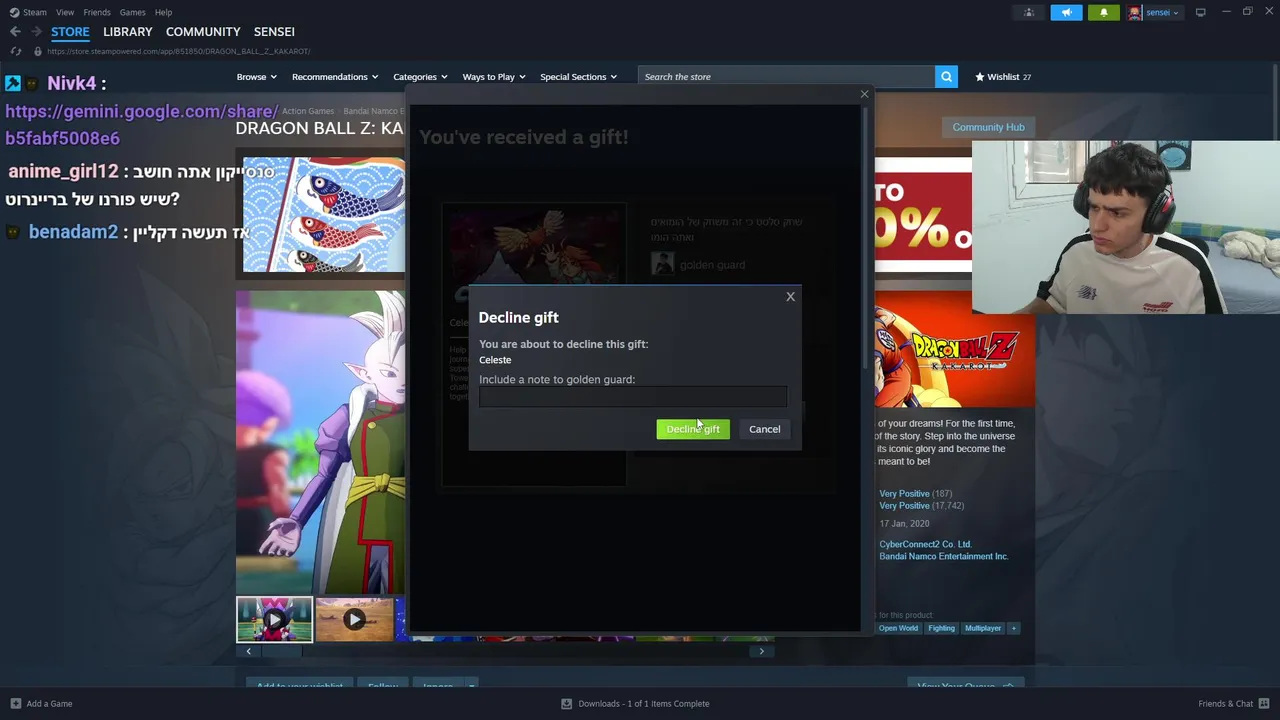Expand the Ways to Play dropdown
The width and height of the screenshot is (1280, 720).
coord(494,77)
